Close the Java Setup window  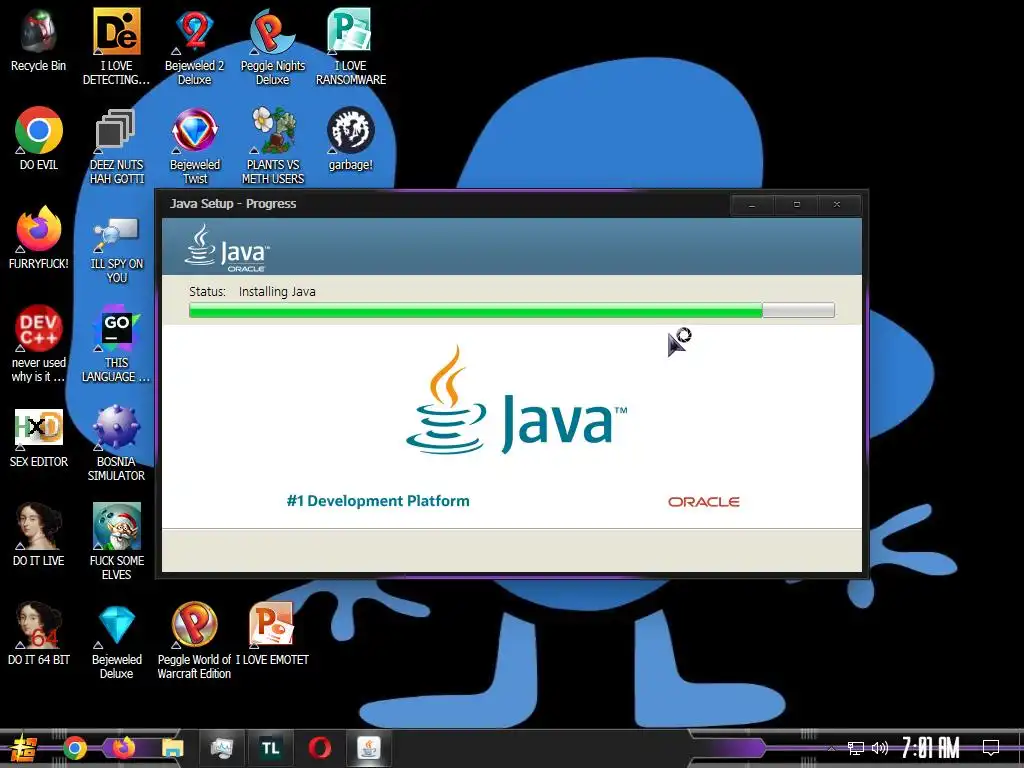click(837, 204)
